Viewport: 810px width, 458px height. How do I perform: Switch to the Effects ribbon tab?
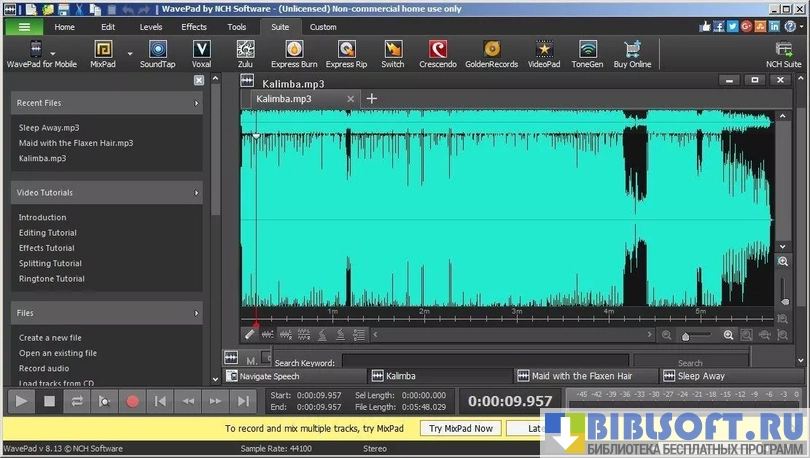point(194,27)
